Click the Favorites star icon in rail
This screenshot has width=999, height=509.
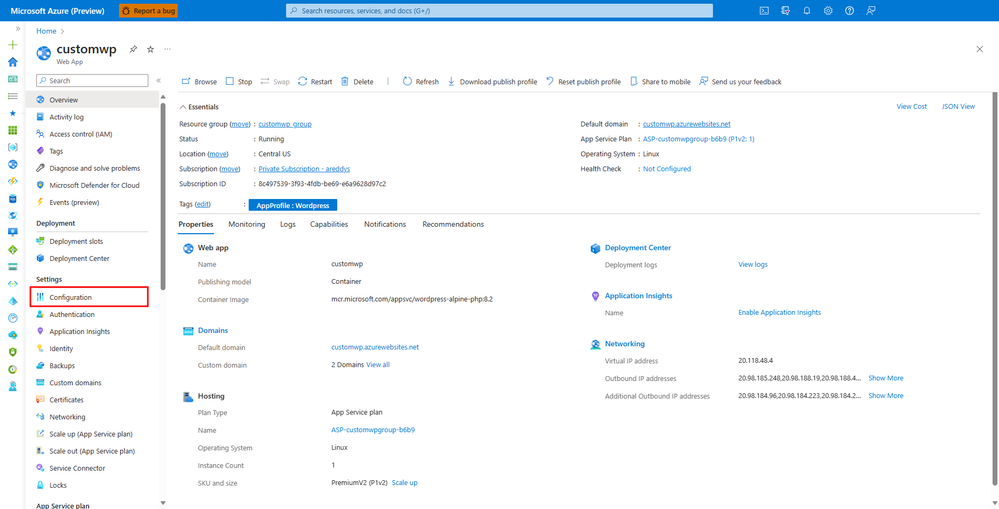coord(12,113)
